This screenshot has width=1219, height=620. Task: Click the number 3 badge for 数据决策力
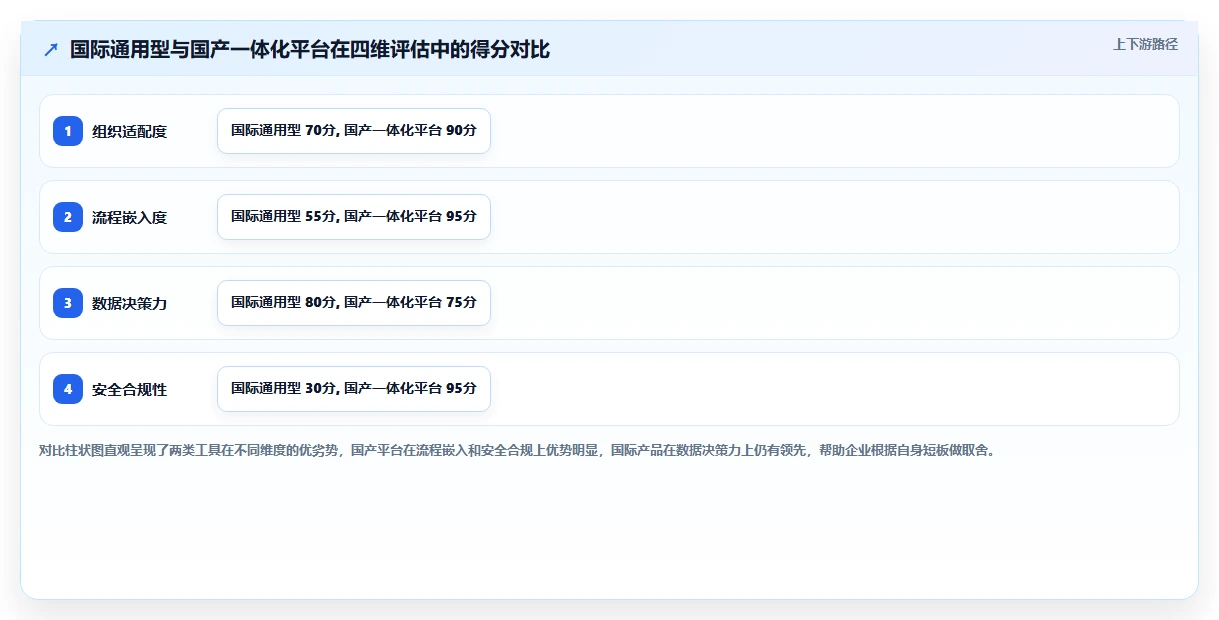68,303
